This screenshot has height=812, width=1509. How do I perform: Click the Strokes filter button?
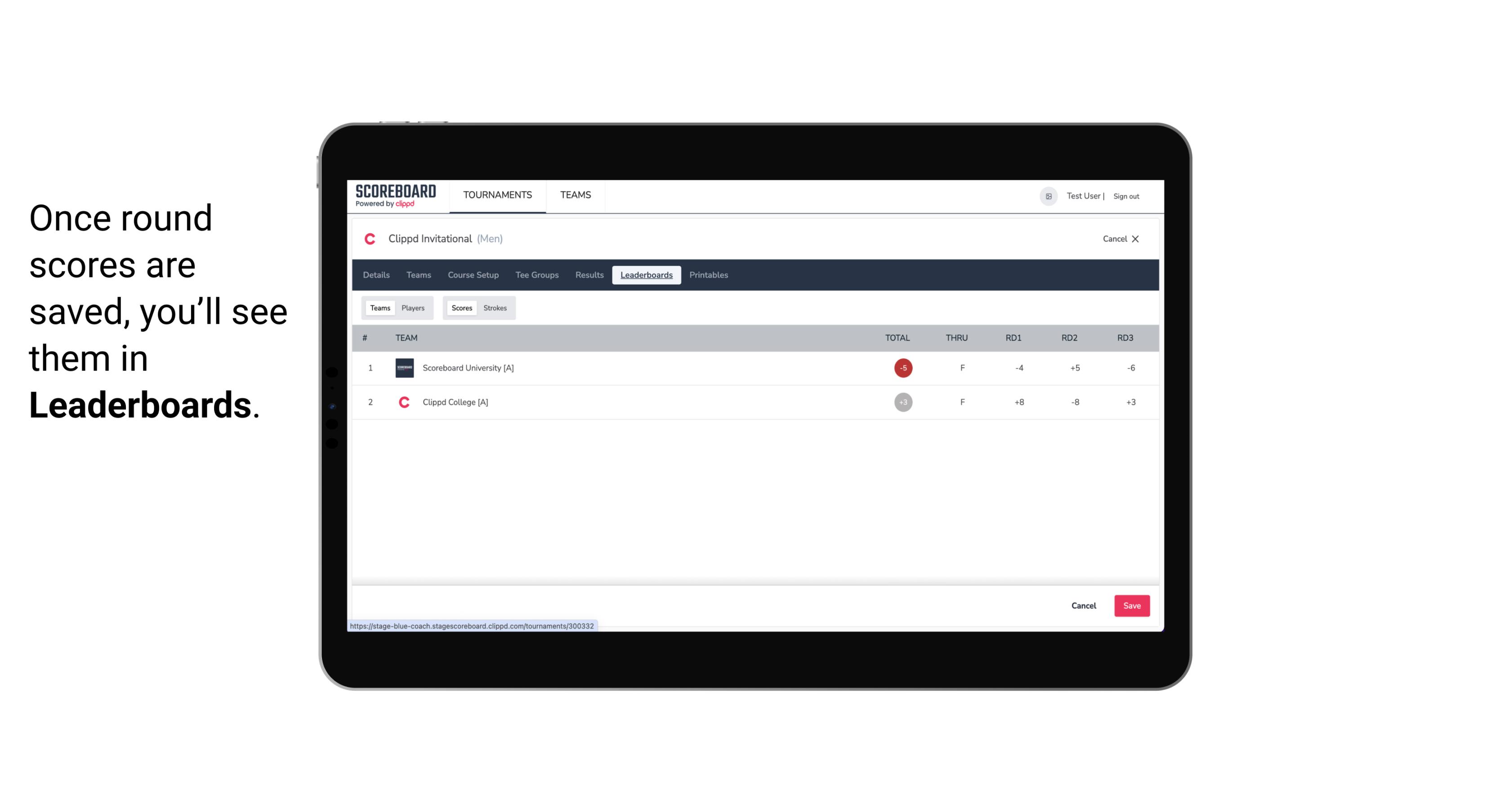point(495,308)
